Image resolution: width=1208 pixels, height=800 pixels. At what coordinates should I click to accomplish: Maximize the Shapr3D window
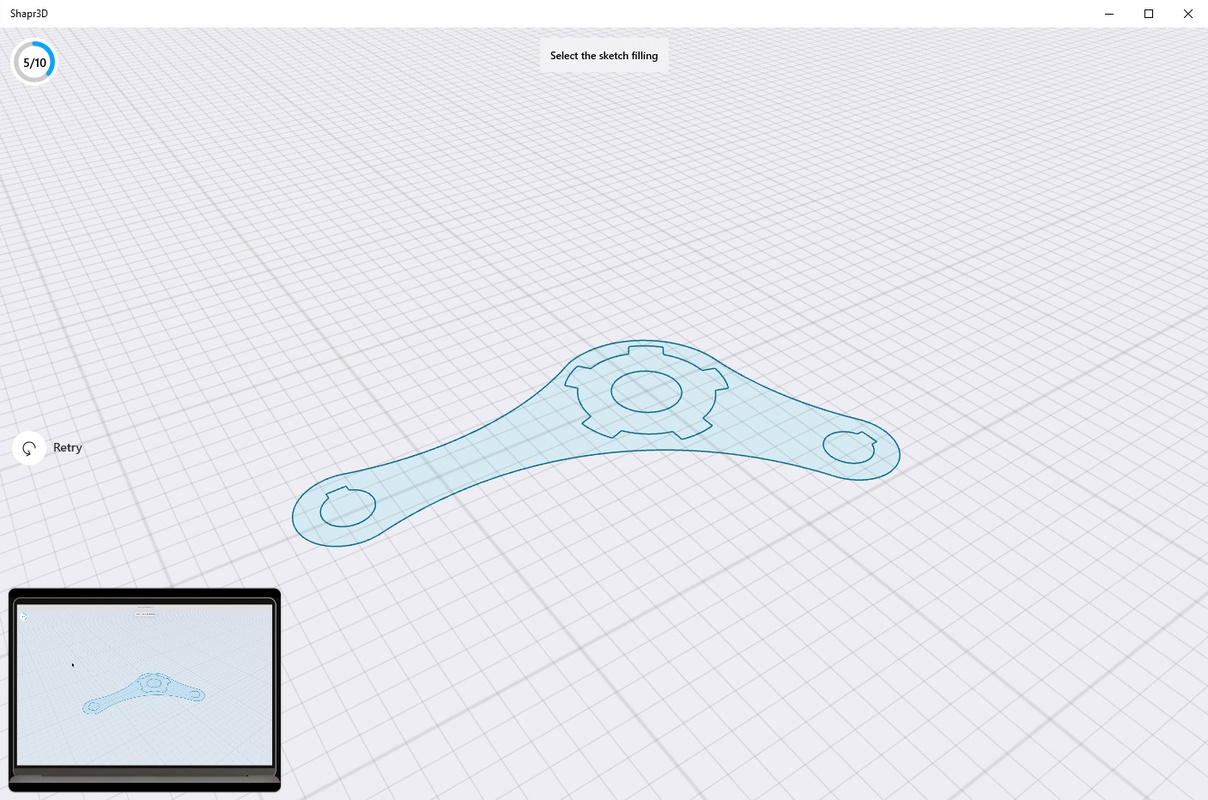pyautogui.click(x=1149, y=14)
